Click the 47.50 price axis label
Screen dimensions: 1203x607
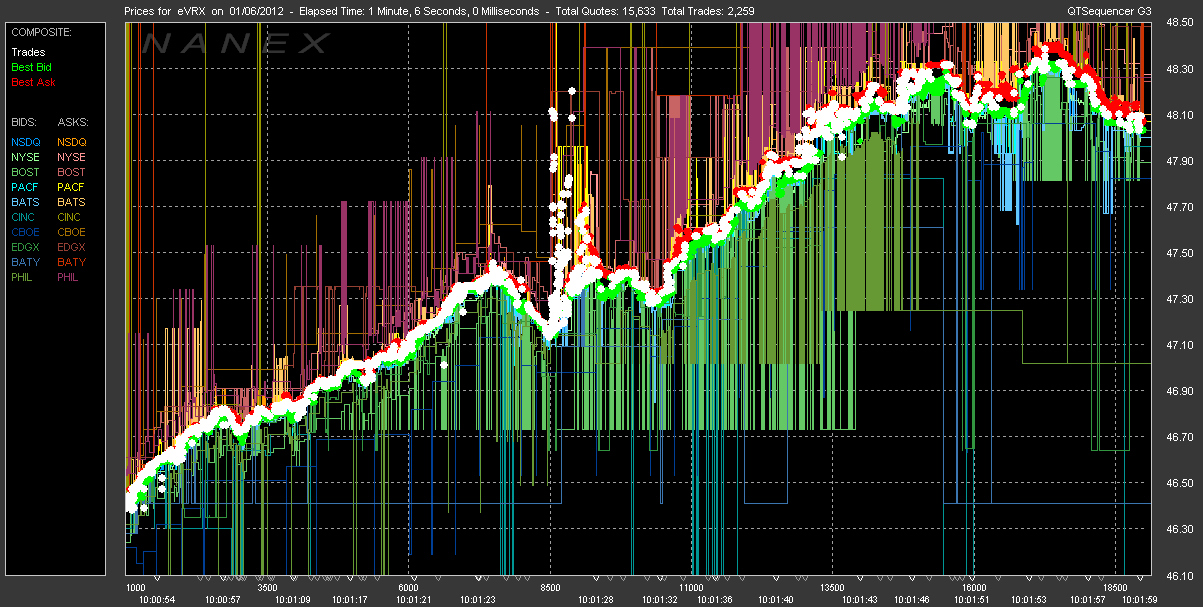point(1181,254)
